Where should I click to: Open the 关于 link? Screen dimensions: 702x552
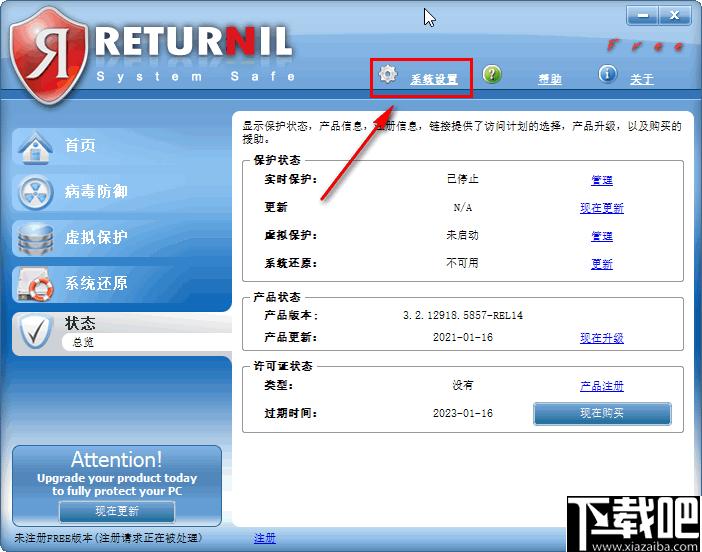642,79
